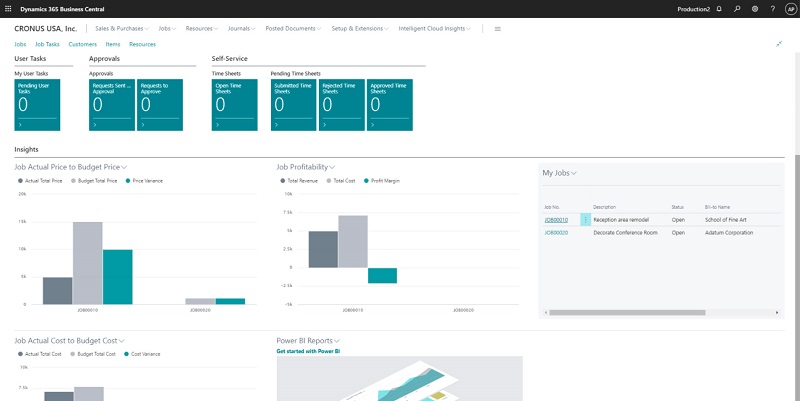Open the search magnifier icon
Viewport: 800px width, 401px height.
click(737, 8)
